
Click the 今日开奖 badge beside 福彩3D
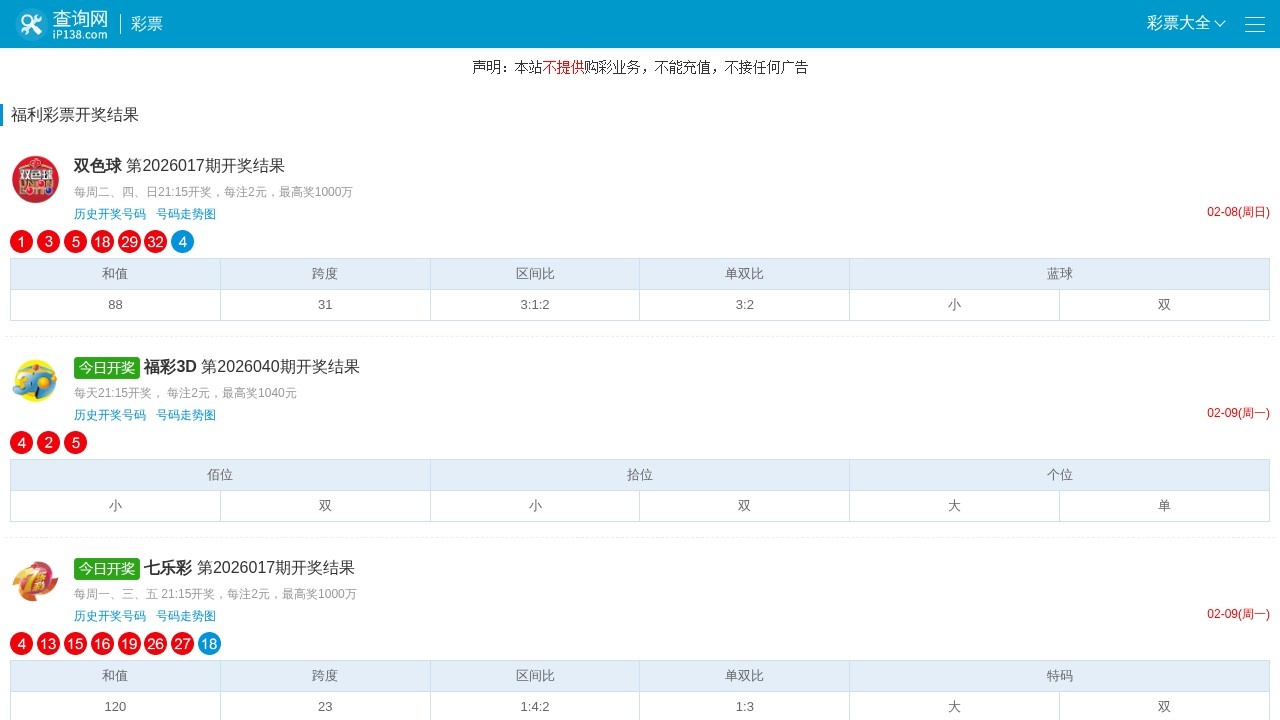(x=107, y=367)
